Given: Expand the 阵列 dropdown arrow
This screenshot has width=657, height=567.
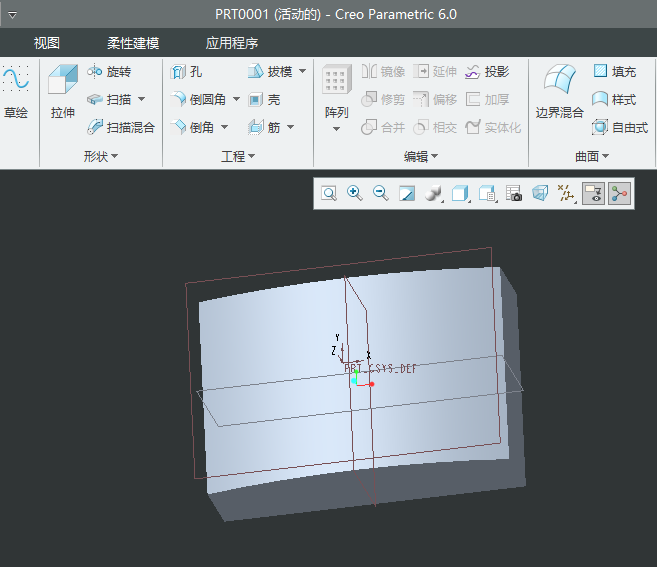Looking at the screenshot, I should click(336, 129).
